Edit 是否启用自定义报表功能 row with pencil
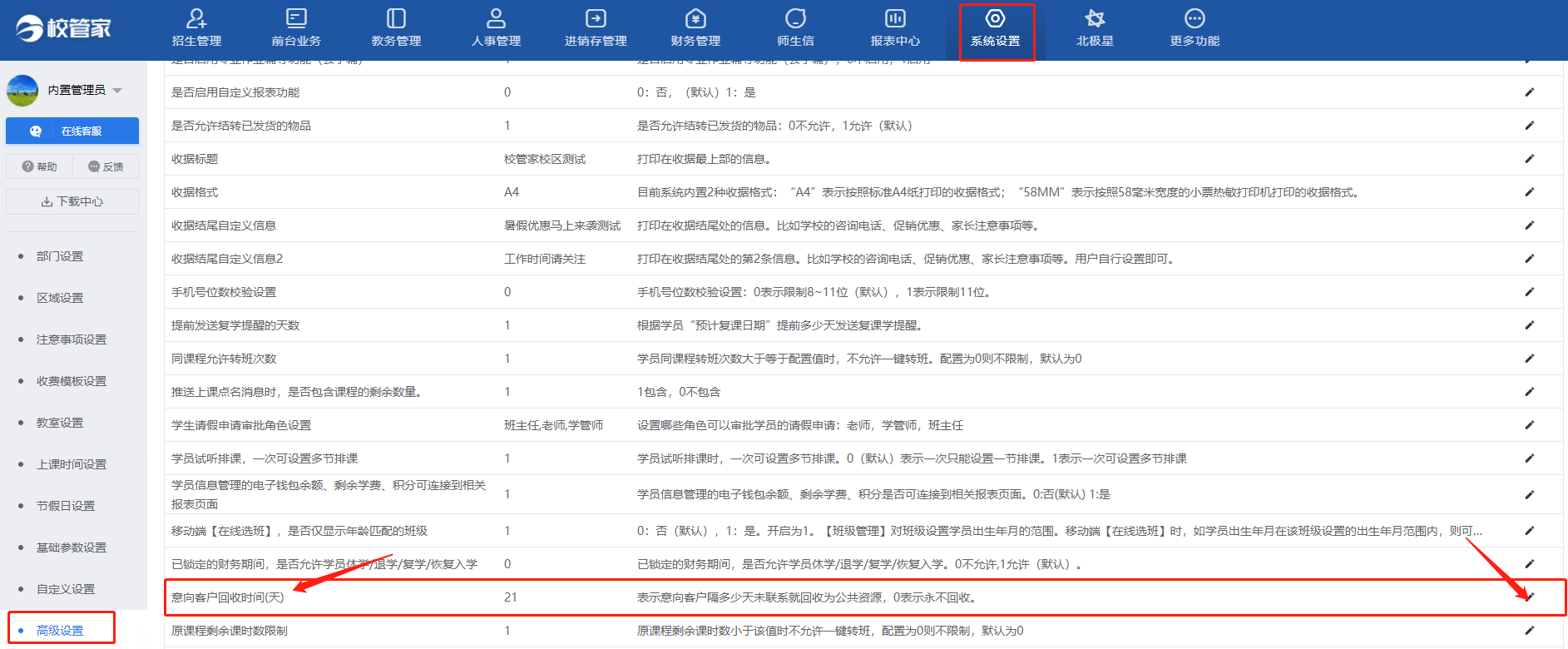This screenshot has height=649, width=1568. pyautogui.click(x=1529, y=92)
